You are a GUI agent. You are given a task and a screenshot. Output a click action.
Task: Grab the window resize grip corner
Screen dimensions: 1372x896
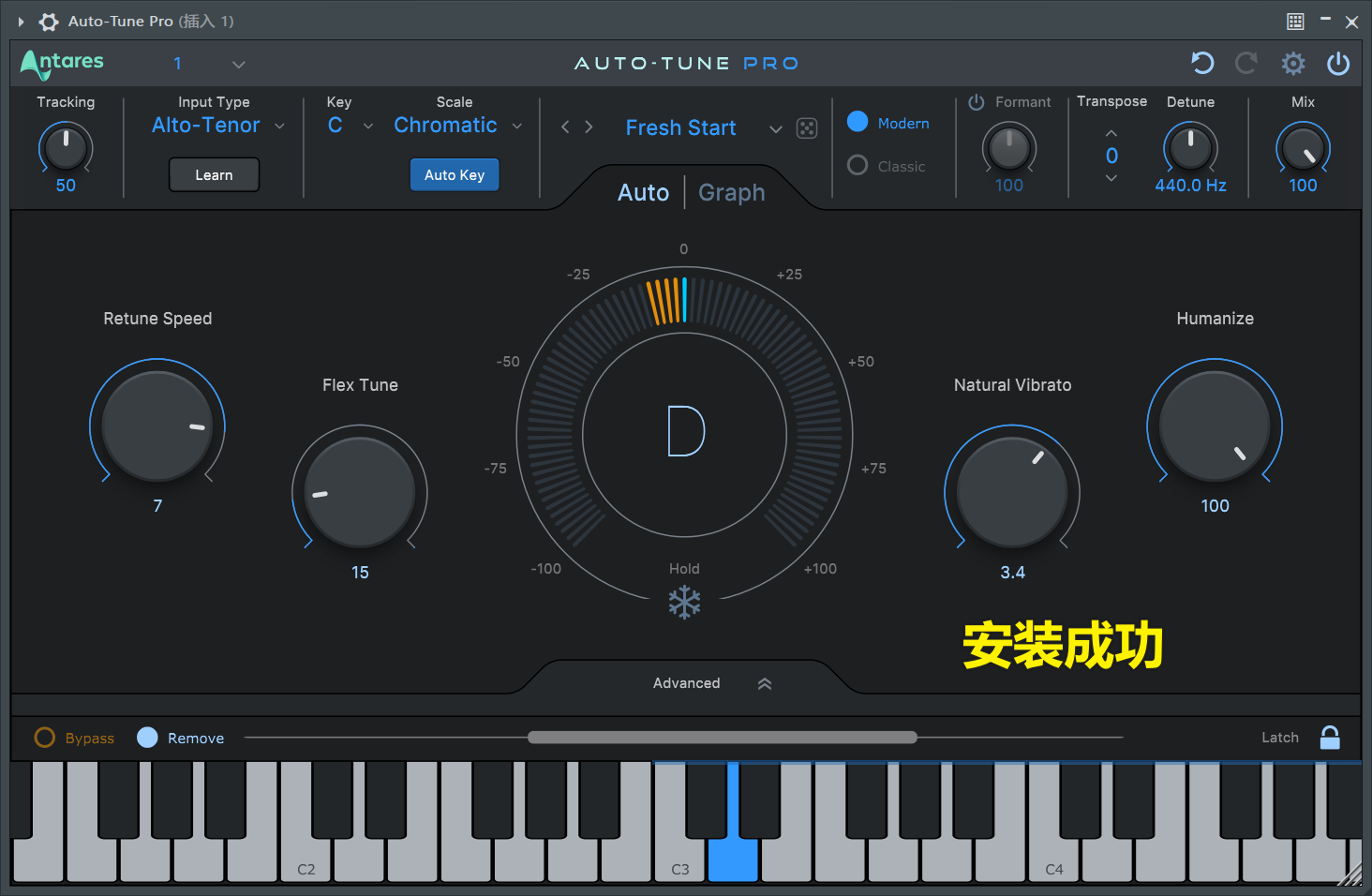pos(1350,874)
